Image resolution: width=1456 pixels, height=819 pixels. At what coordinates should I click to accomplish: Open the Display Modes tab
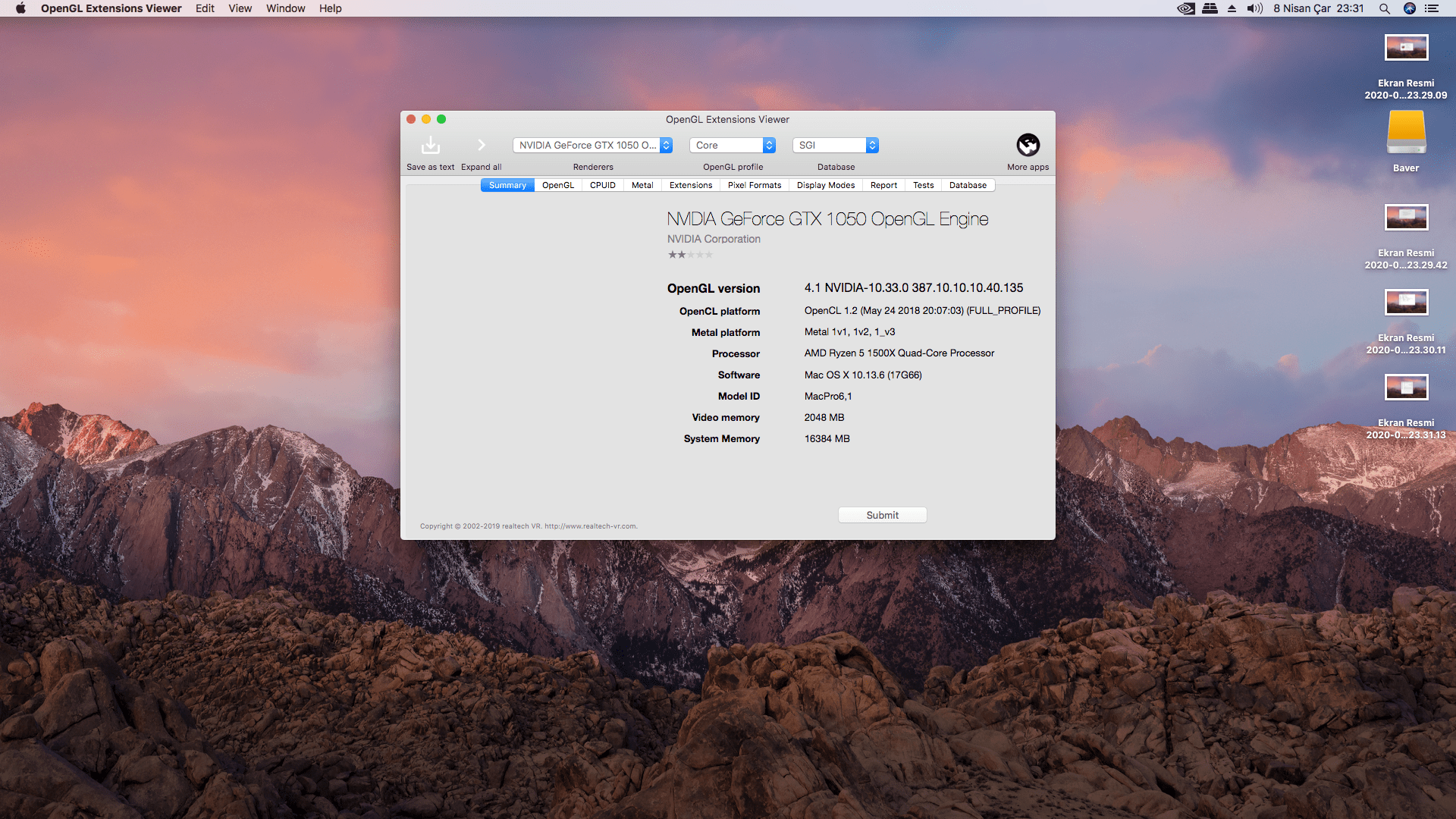coord(825,185)
